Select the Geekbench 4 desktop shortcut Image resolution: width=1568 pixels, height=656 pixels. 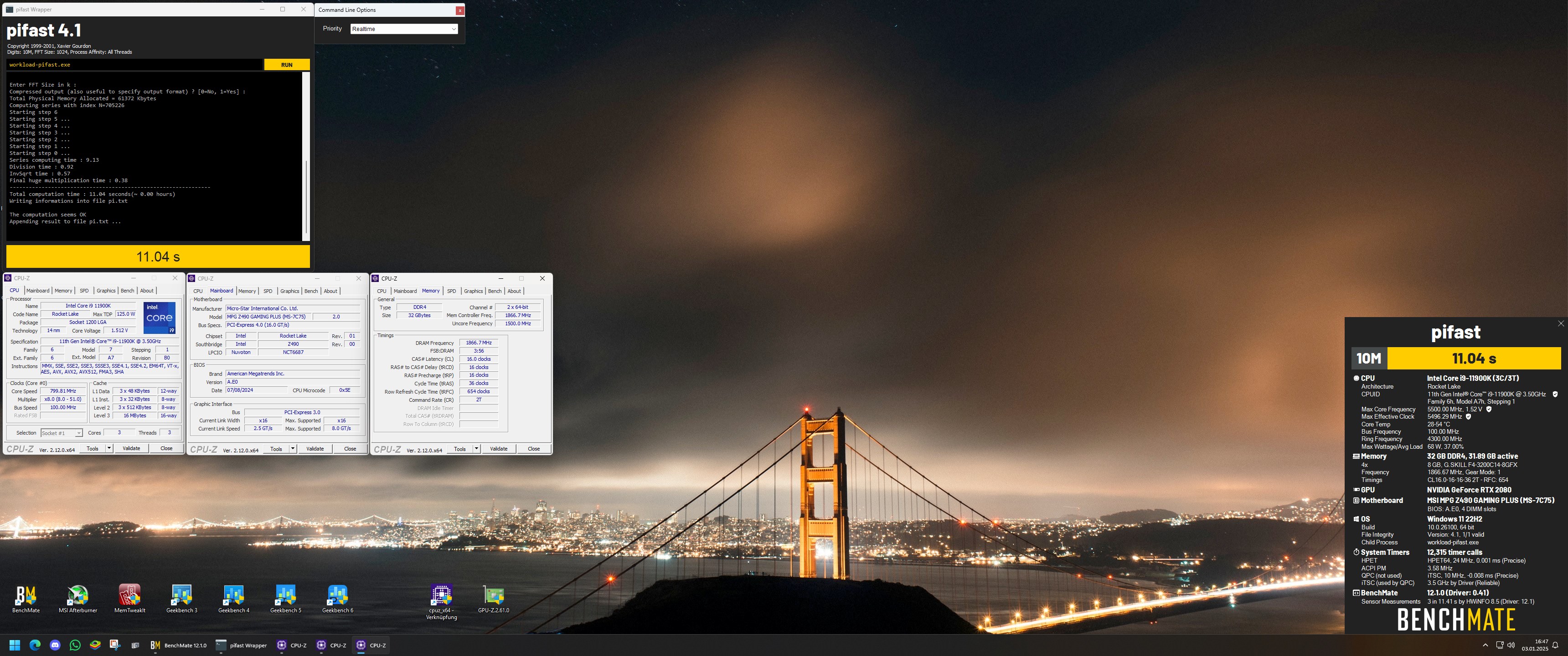(234, 600)
